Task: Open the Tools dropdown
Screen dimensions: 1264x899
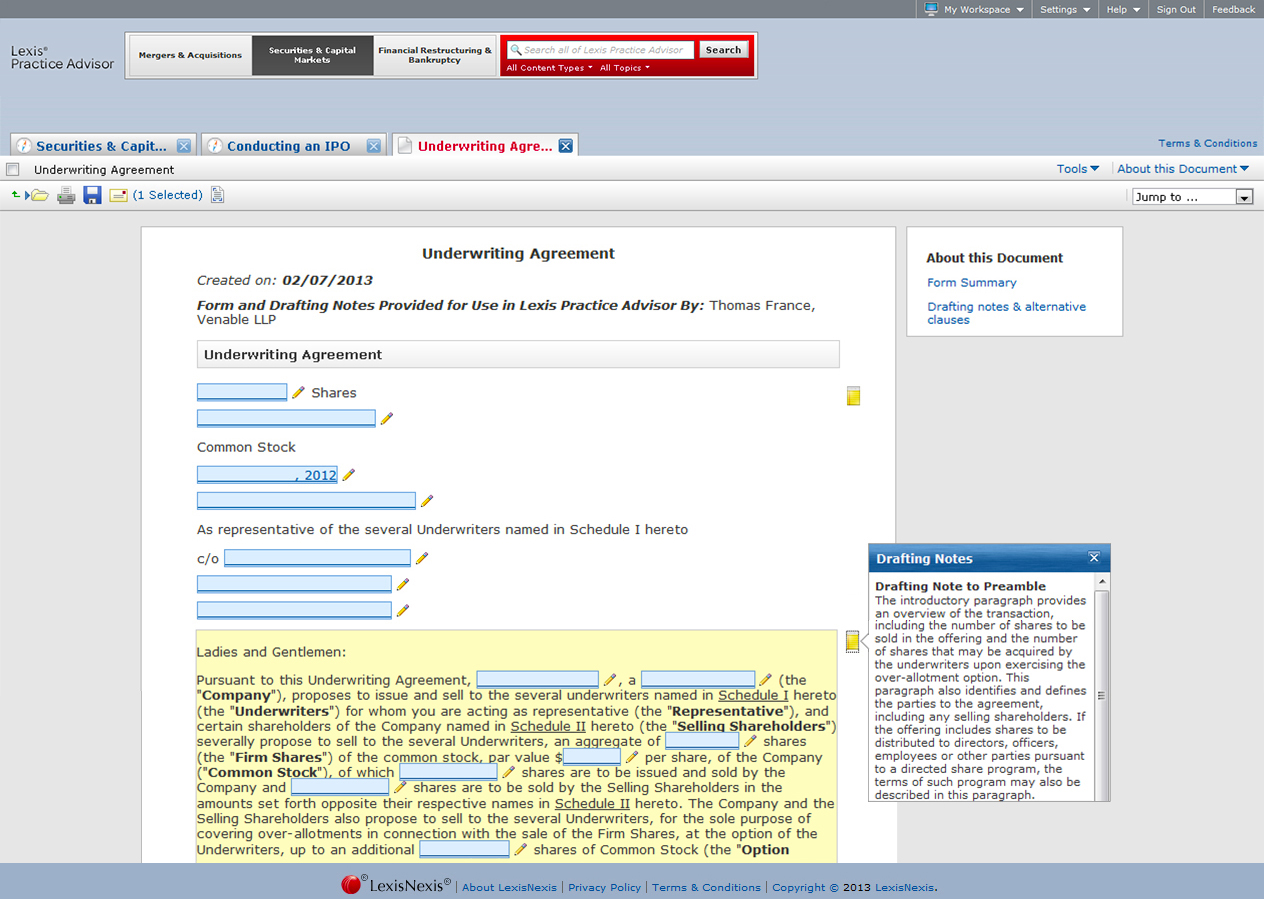Action: (1078, 169)
